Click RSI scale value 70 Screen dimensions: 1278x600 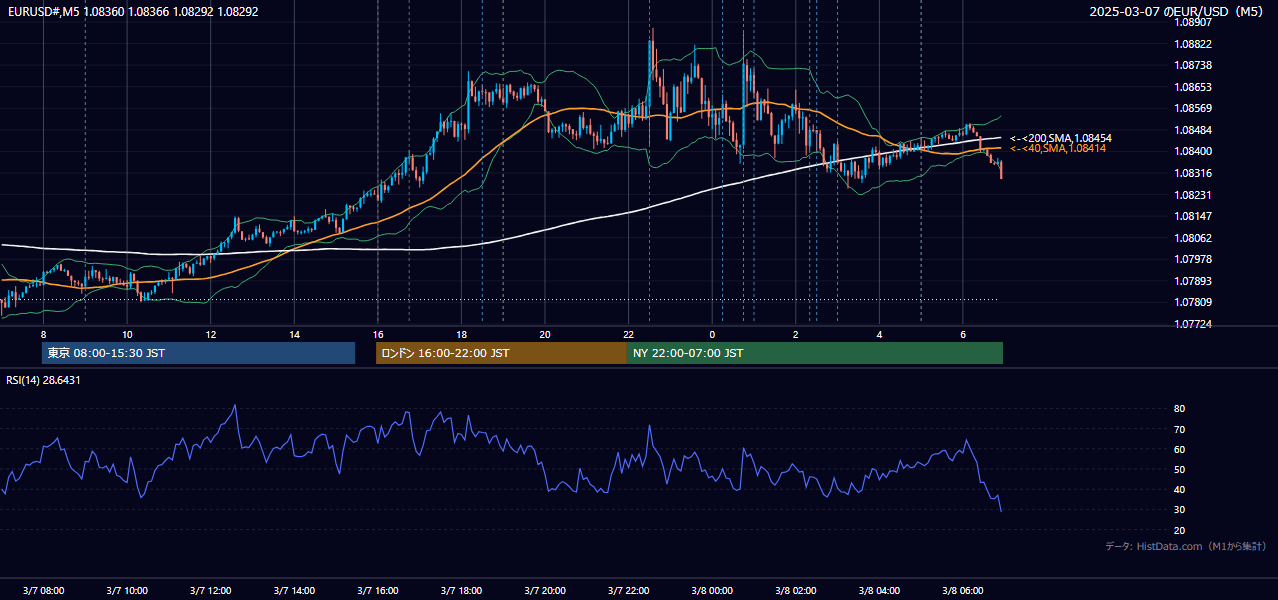click(1180, 429)
